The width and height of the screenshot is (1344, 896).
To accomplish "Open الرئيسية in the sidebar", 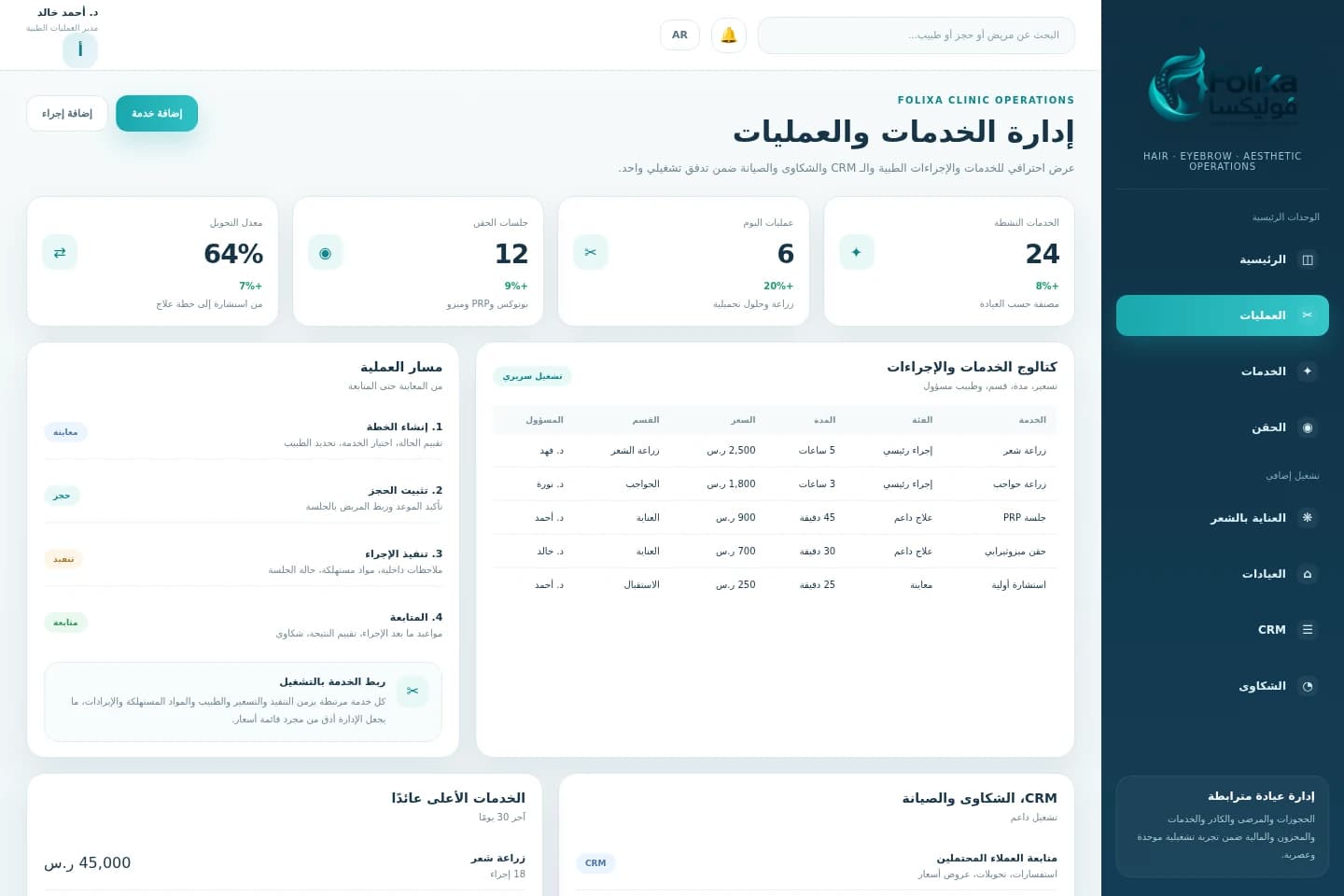I will [x=1223, y=259].
